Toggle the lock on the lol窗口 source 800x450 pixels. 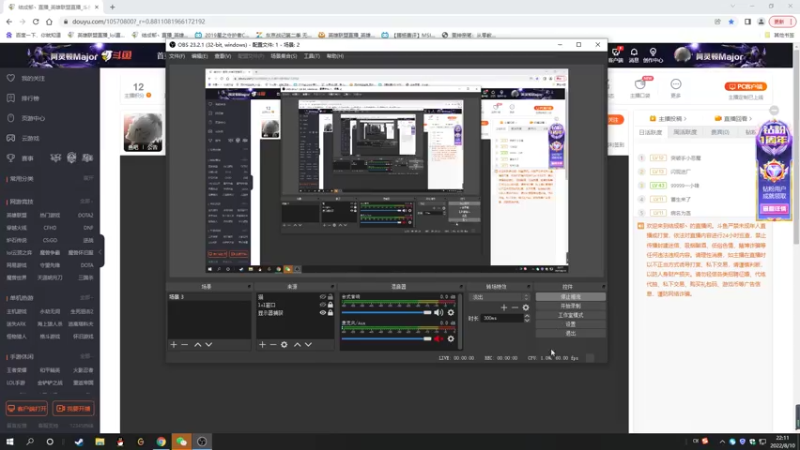tap(330, 305)
